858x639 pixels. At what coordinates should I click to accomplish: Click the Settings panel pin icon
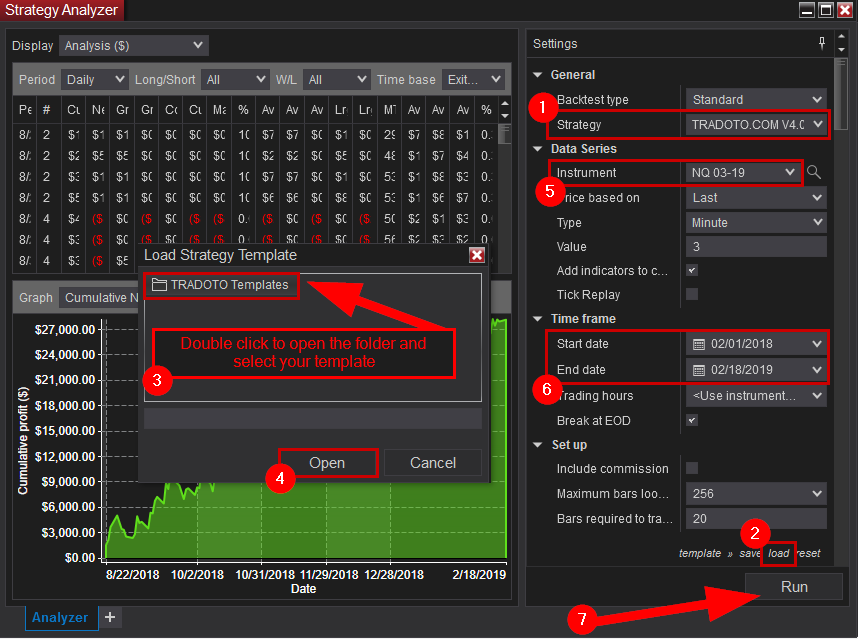822,43
